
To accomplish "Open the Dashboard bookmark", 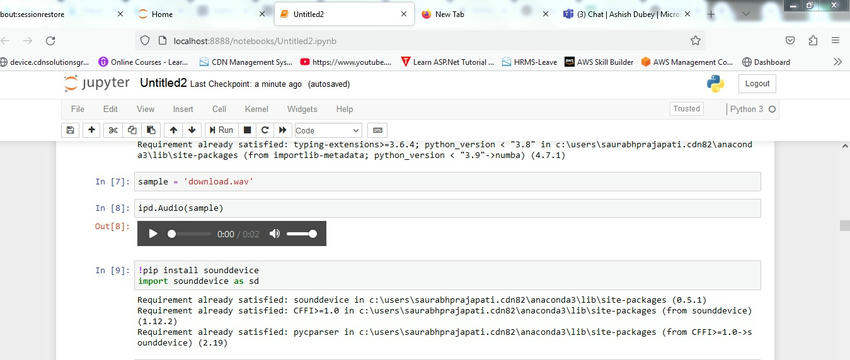I will pos(766,62).
